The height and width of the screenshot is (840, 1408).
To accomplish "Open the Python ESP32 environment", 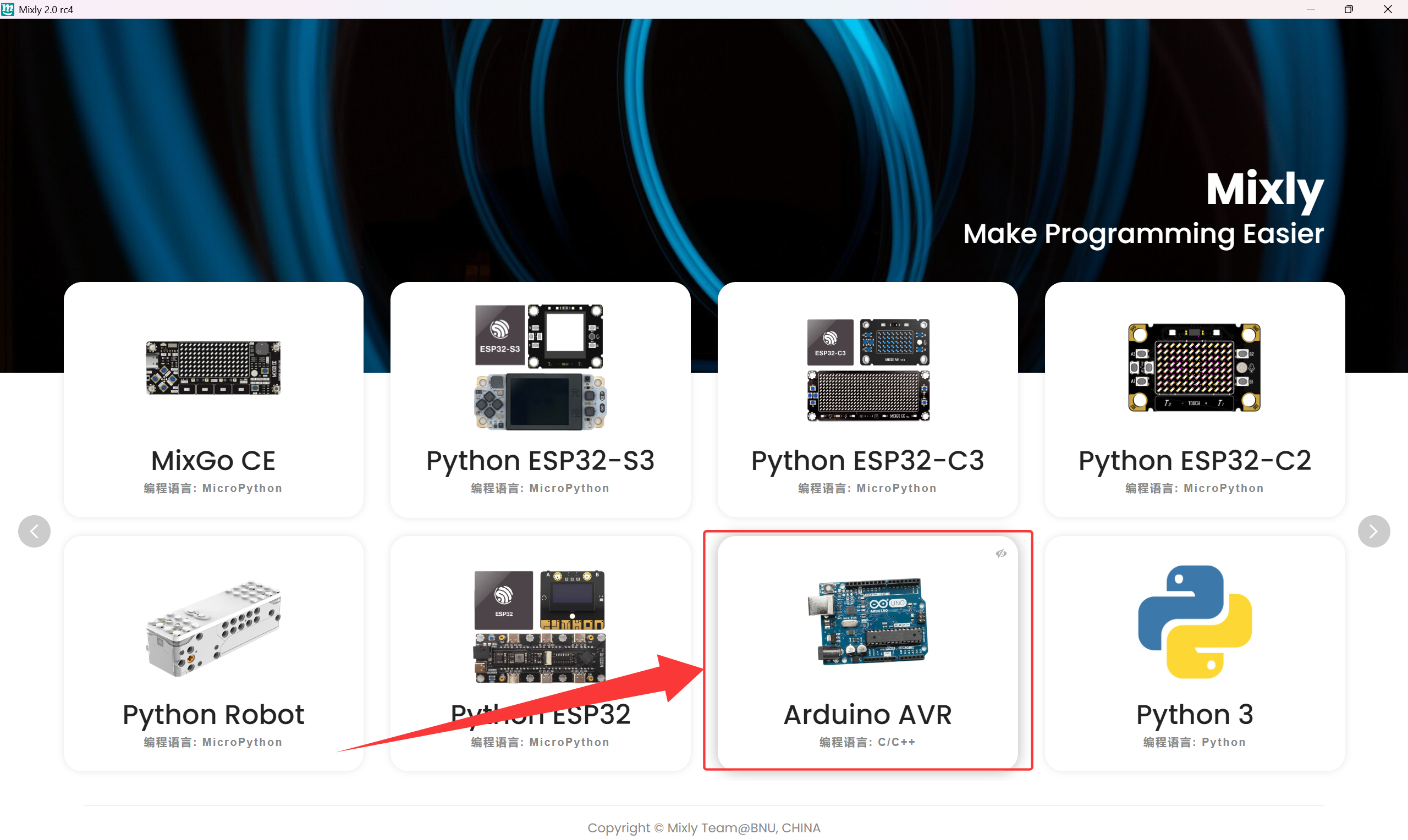I will pyautogui.click(x=540, y=713).
